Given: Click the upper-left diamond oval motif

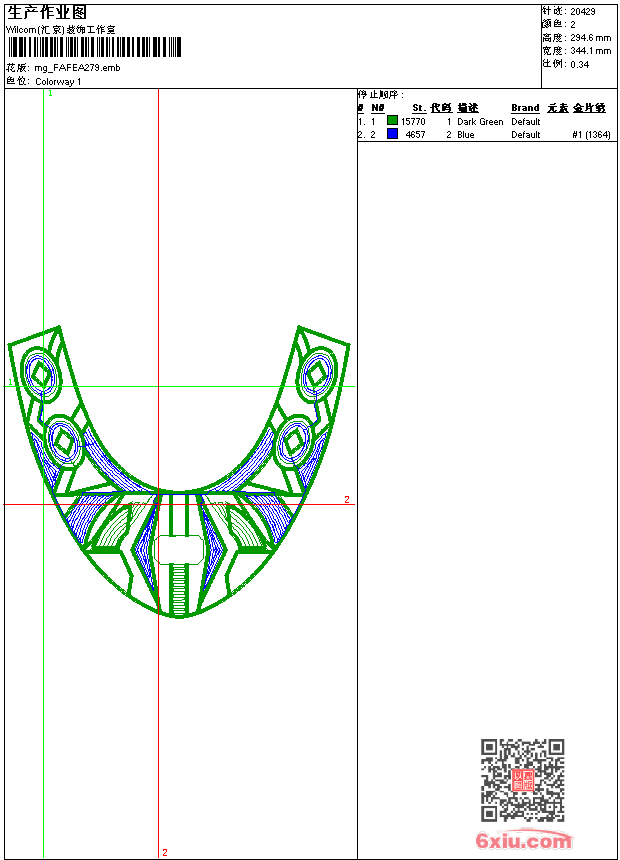Looking at the screenshot, I should 43,376.
